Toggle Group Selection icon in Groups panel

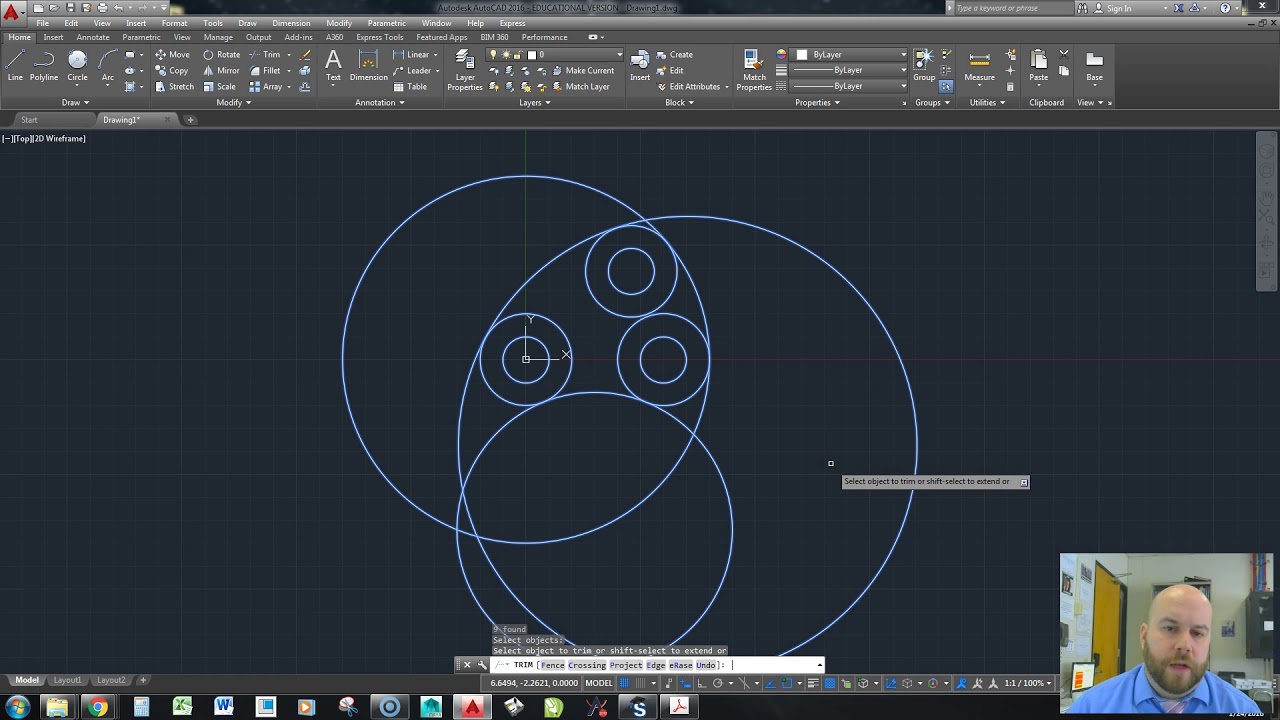pyautogui.click(x=946, y=86)
